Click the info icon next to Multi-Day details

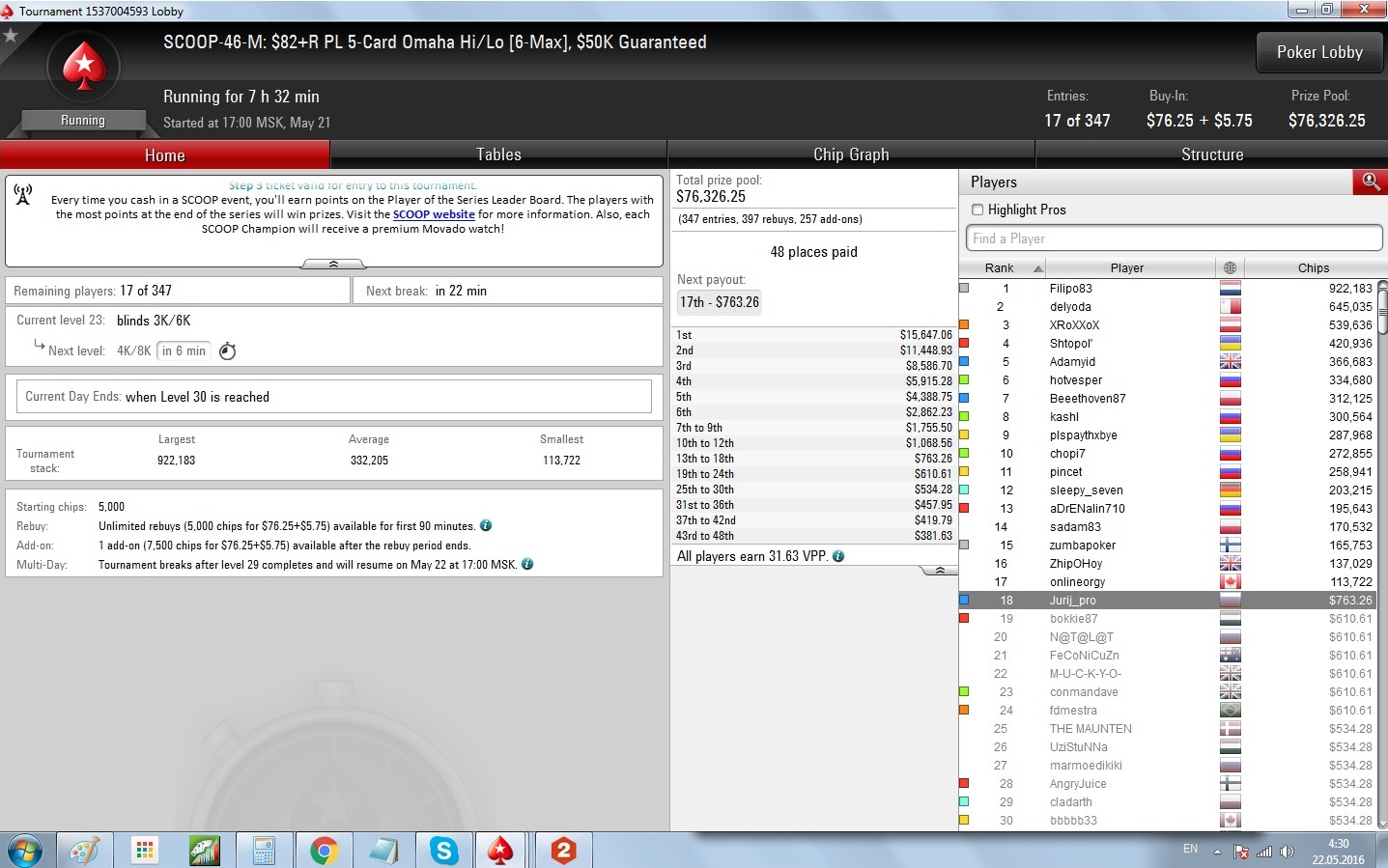click(x=527, y=564)
